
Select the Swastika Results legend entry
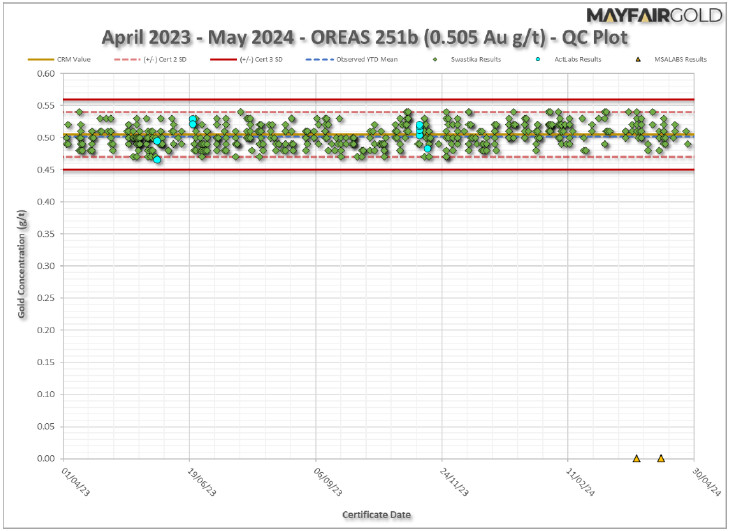[x=466, y=60]
